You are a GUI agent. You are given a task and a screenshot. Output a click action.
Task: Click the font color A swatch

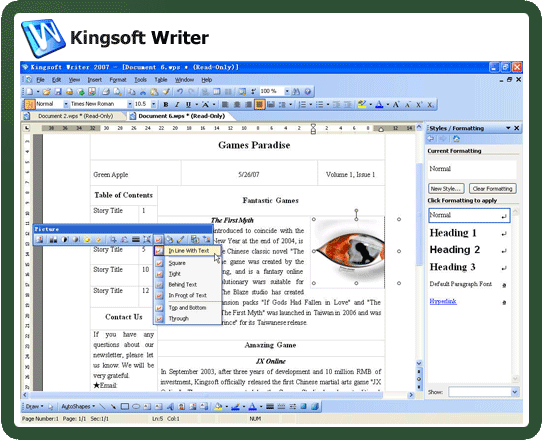pos(379,105)
